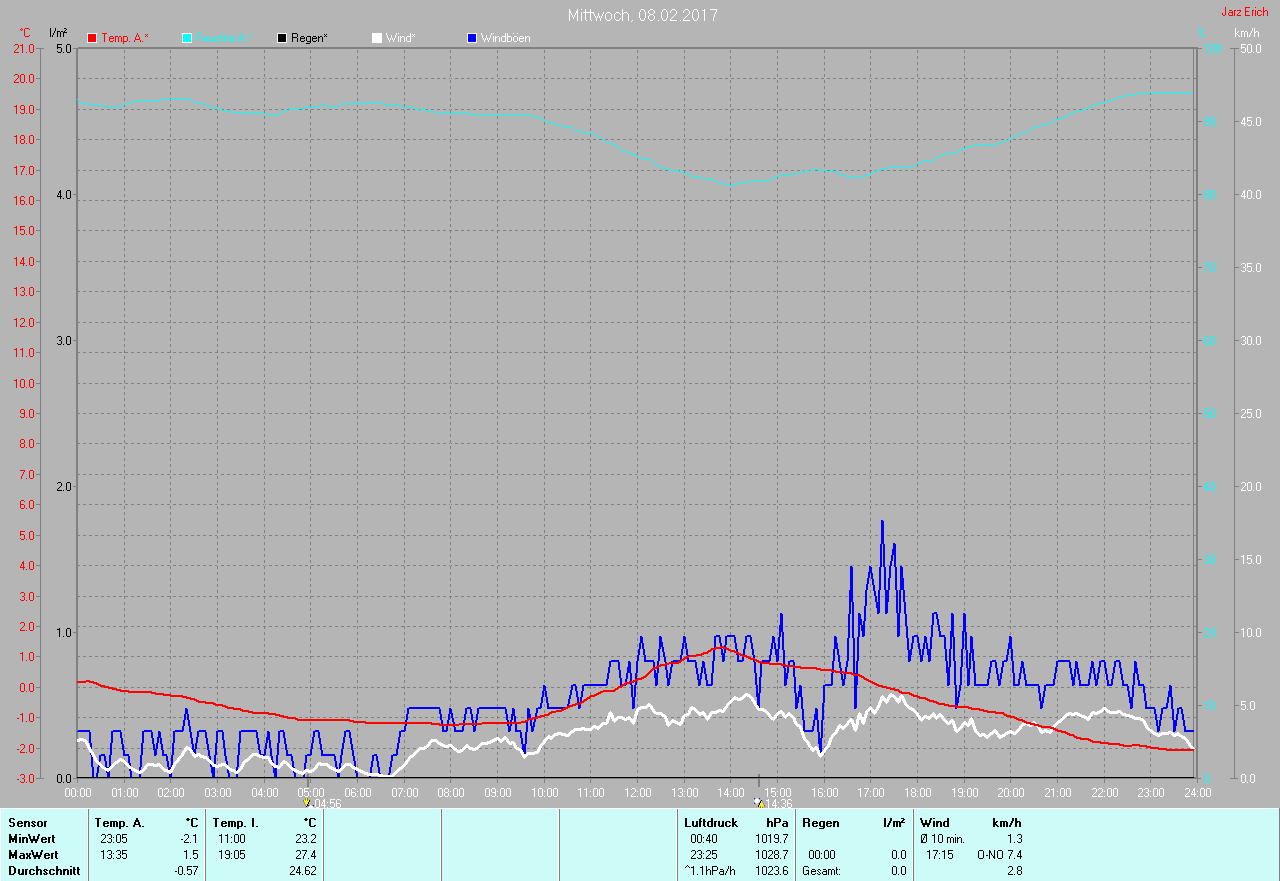This screenshot has height=881, width=1280.
Task: Click the Luftdruck column header
Action: pos(711,822)
